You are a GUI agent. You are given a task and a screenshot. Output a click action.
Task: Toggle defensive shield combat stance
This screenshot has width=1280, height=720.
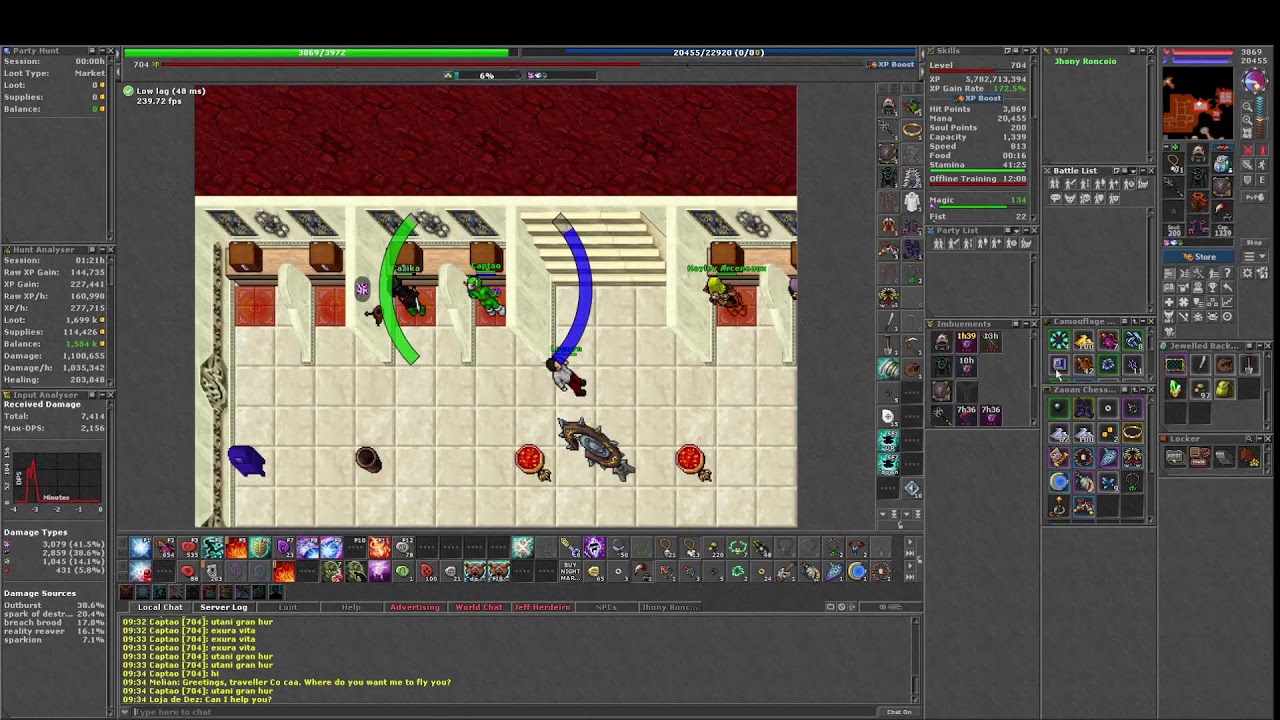click(1247, 180)
